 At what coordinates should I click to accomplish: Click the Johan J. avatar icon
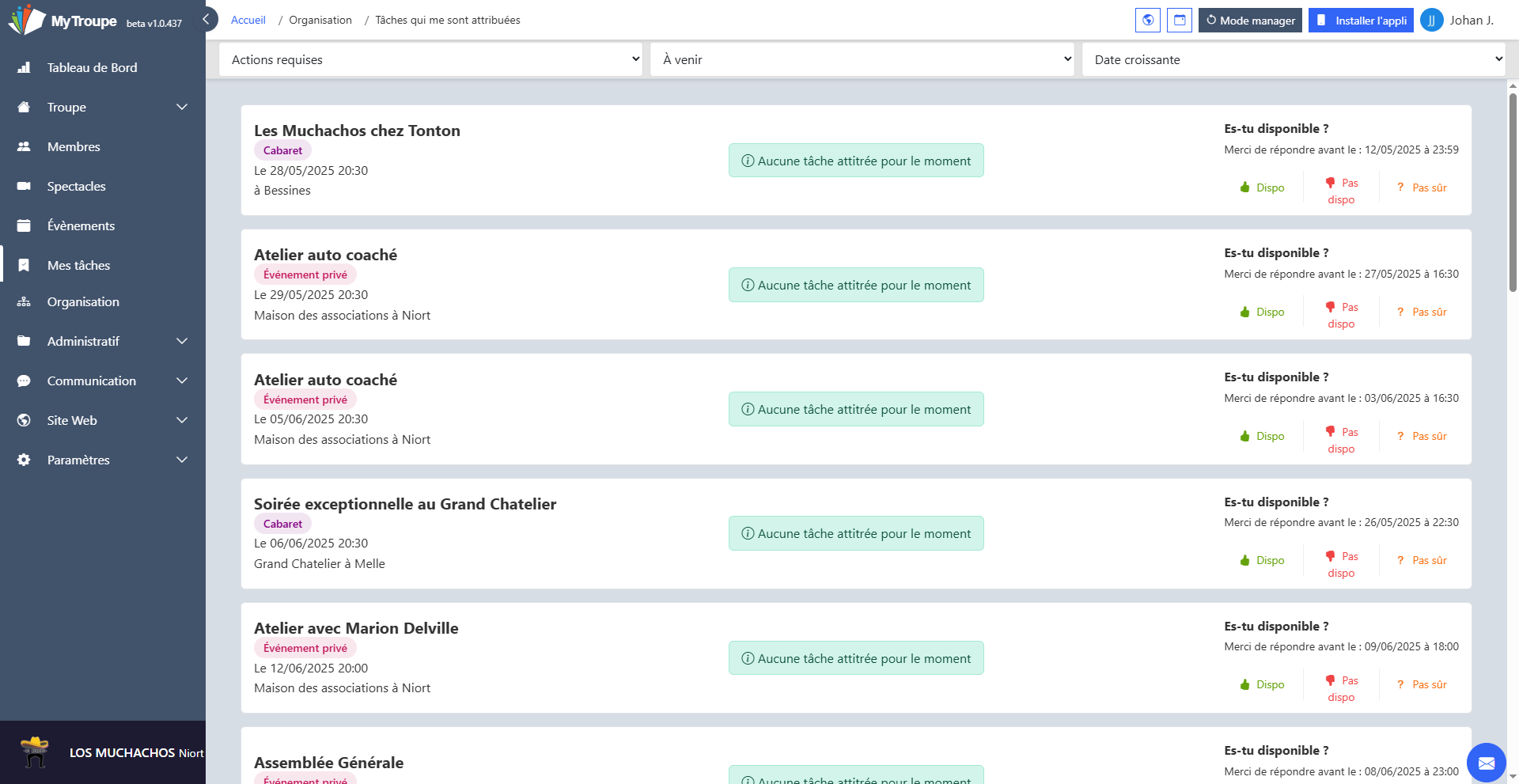1432,20
